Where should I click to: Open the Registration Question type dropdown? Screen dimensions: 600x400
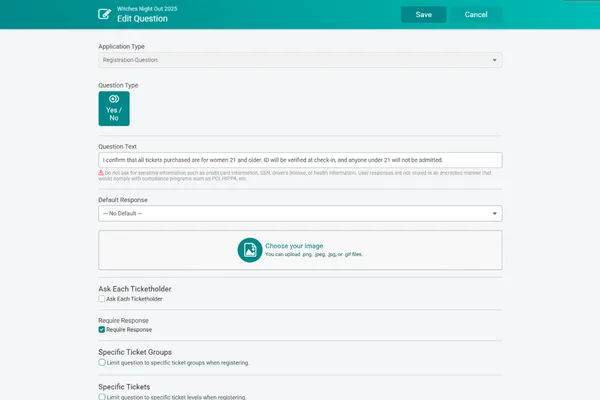tap(299, 60)
